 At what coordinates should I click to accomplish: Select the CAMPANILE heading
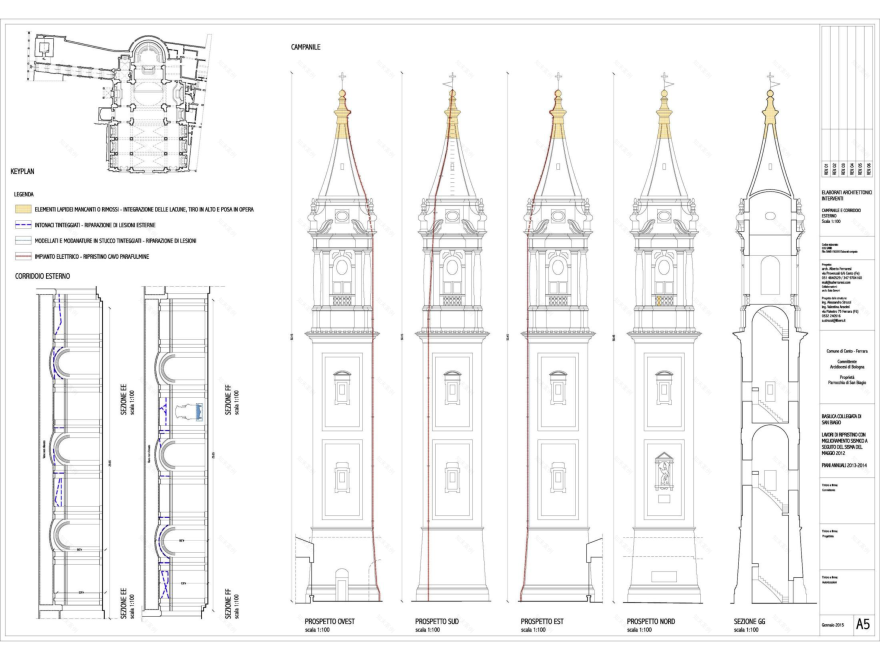coord(306,47)
